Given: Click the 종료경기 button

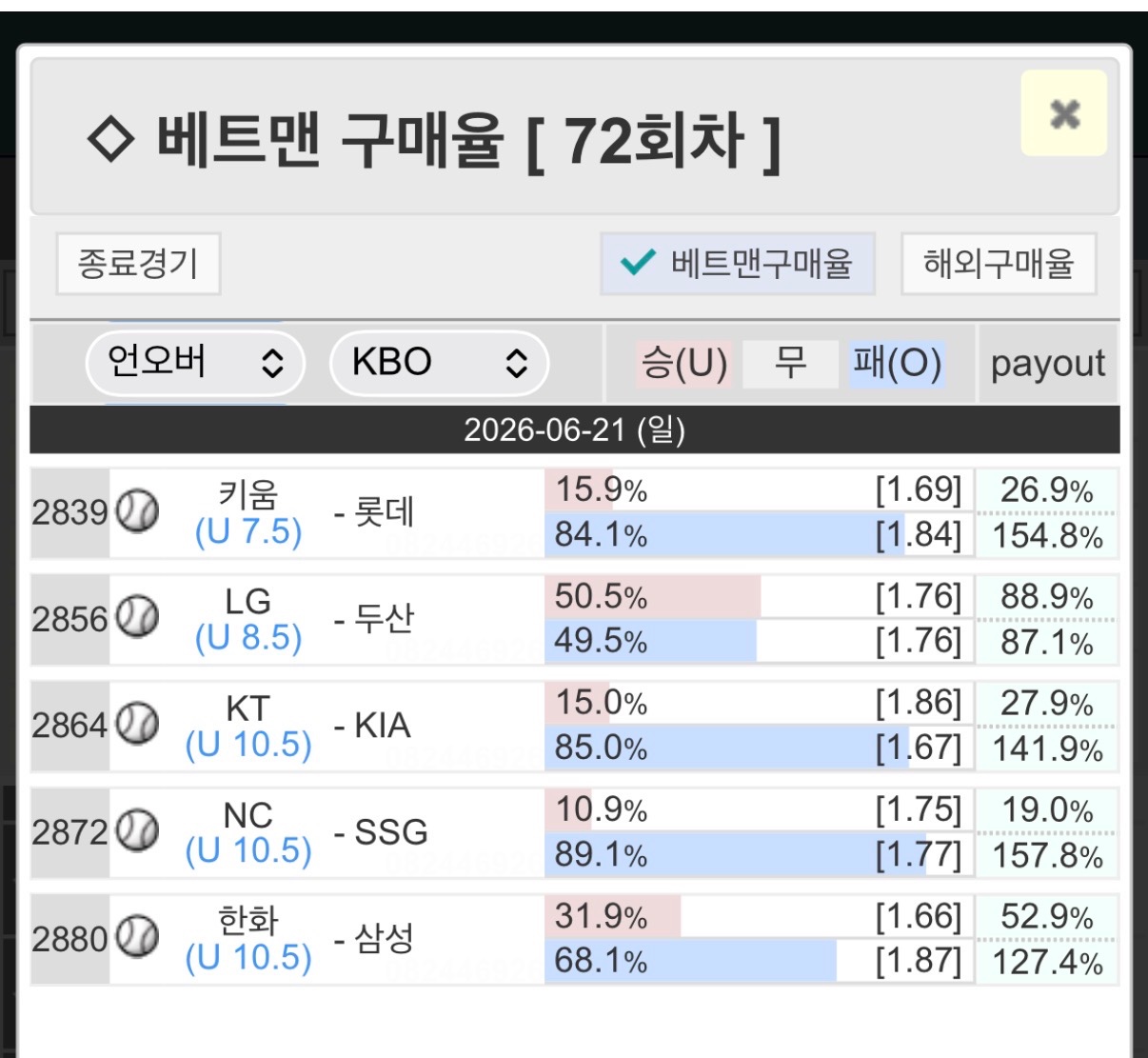Looking at the screenshot, I should point(138,263).
